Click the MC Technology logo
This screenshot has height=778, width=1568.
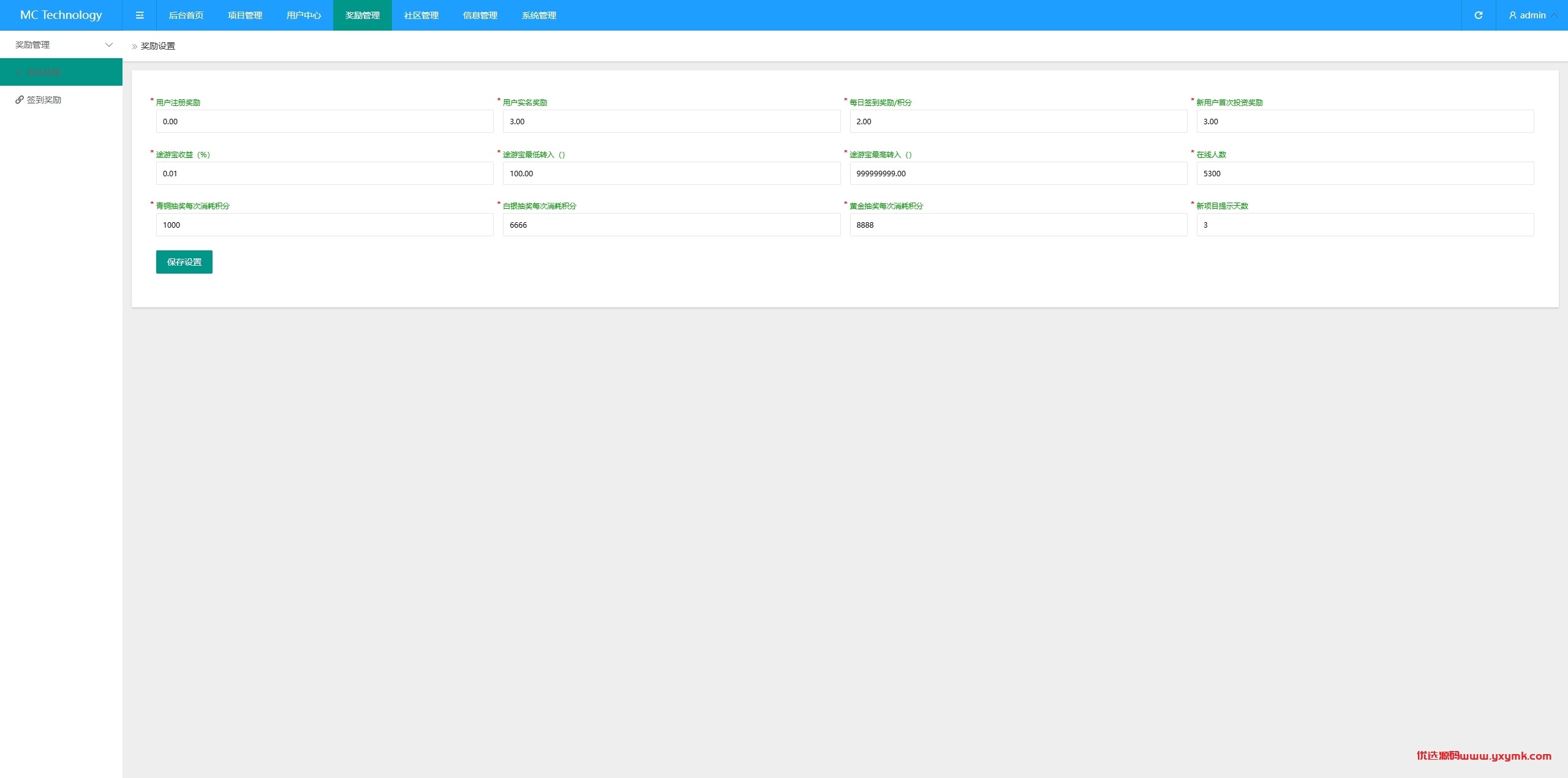[x=61, y=15]
